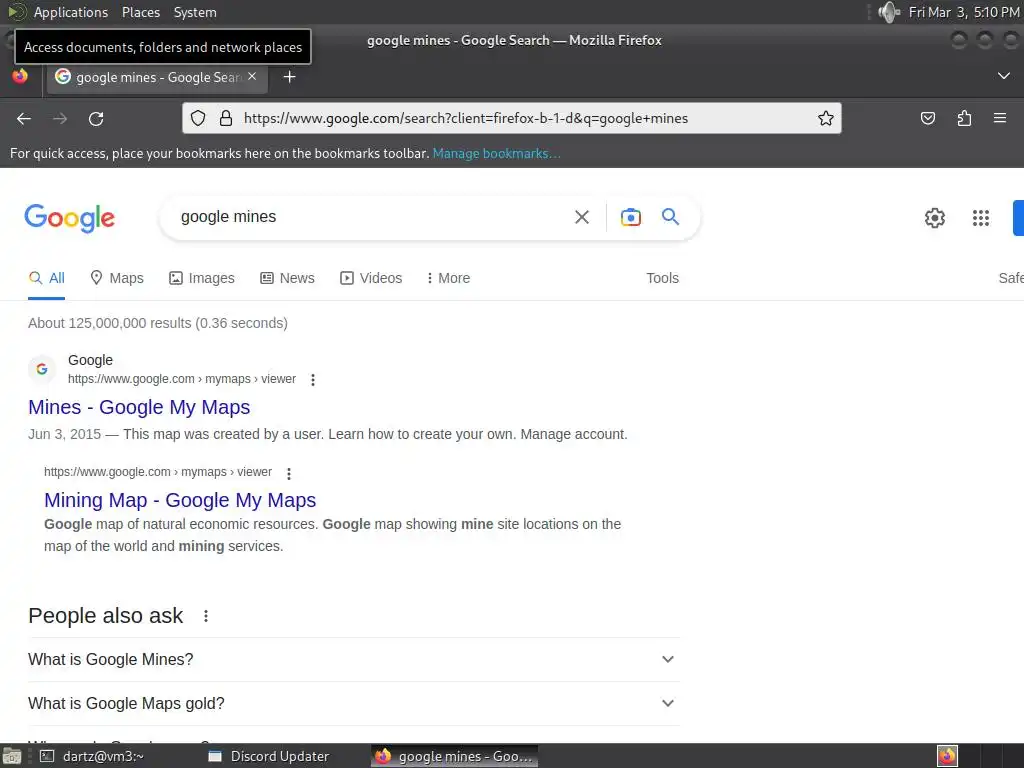The height and width of the screenshot is (768, 1024).
Task: Open the tracking protection shield icon
Action: (x=198, y=118)
